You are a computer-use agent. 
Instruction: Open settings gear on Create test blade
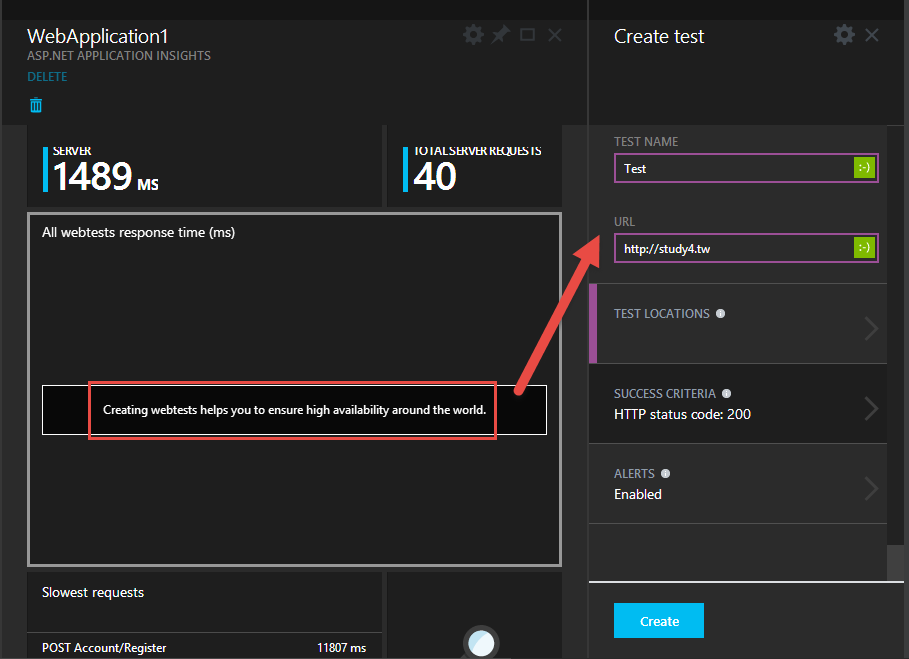click(x=844, y=35)
